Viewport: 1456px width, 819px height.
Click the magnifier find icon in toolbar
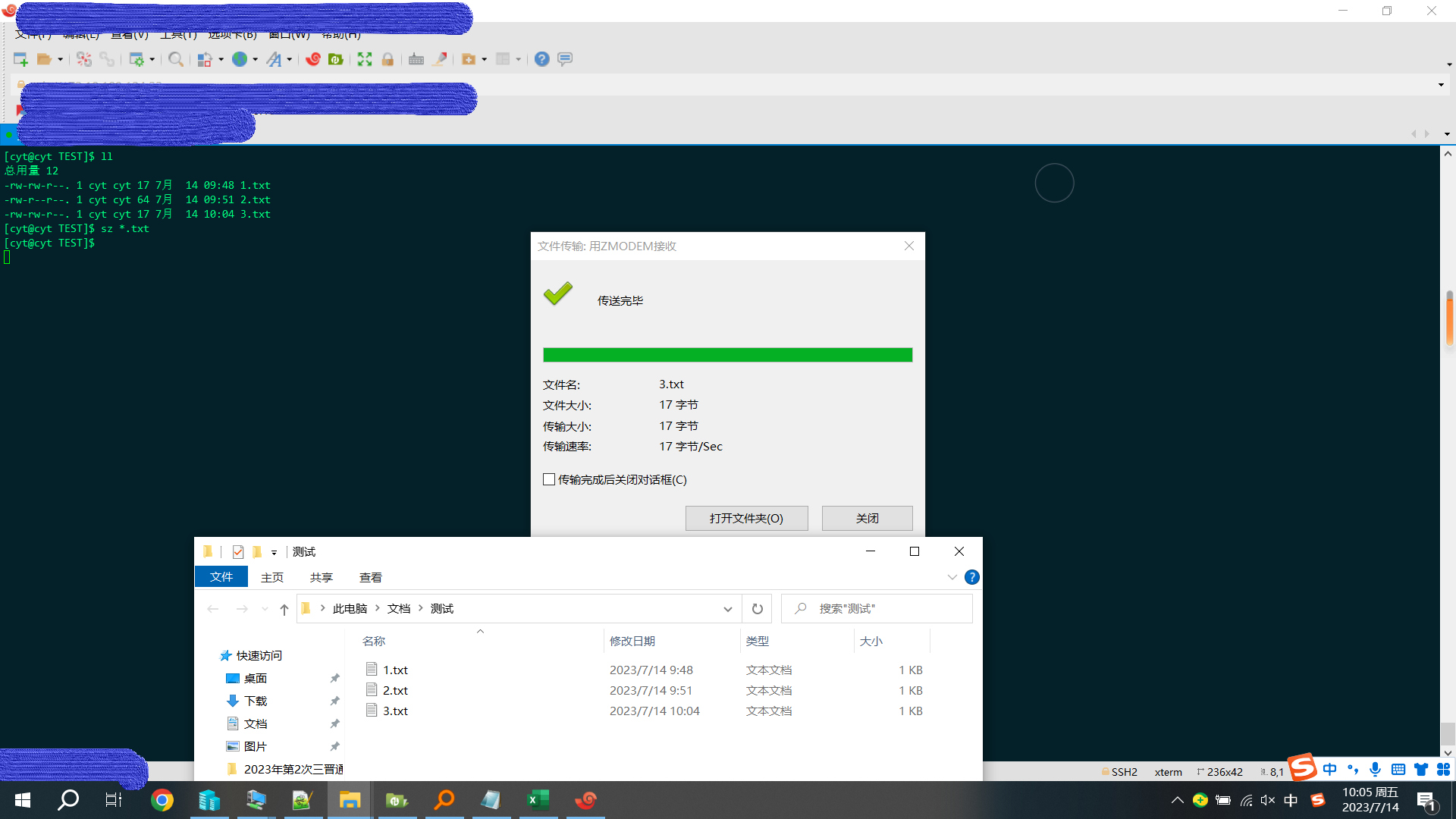click(x=176, y=59)
